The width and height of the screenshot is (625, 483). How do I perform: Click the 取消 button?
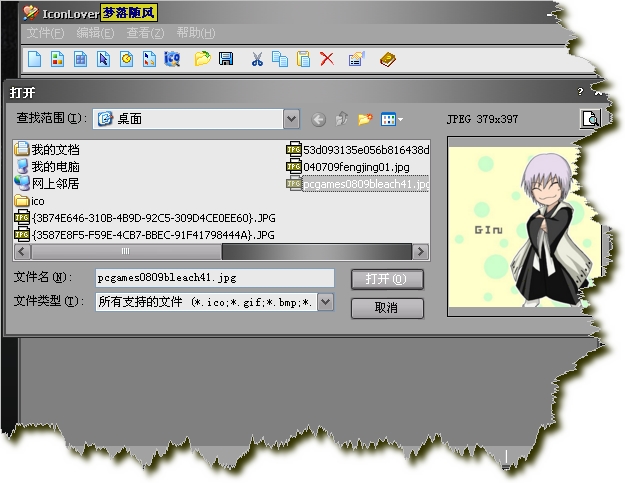[x=387, y=308]
